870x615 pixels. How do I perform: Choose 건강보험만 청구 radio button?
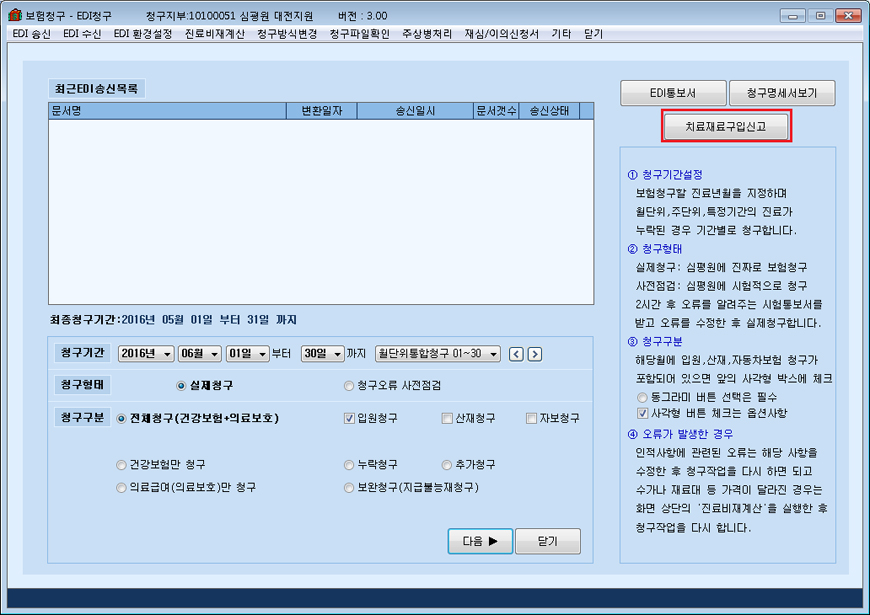coord(122,465)
